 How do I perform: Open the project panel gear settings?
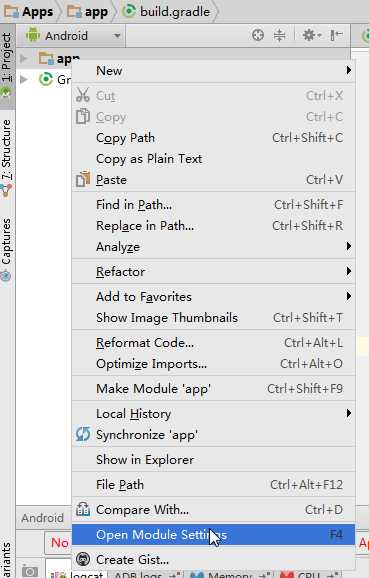312,35
